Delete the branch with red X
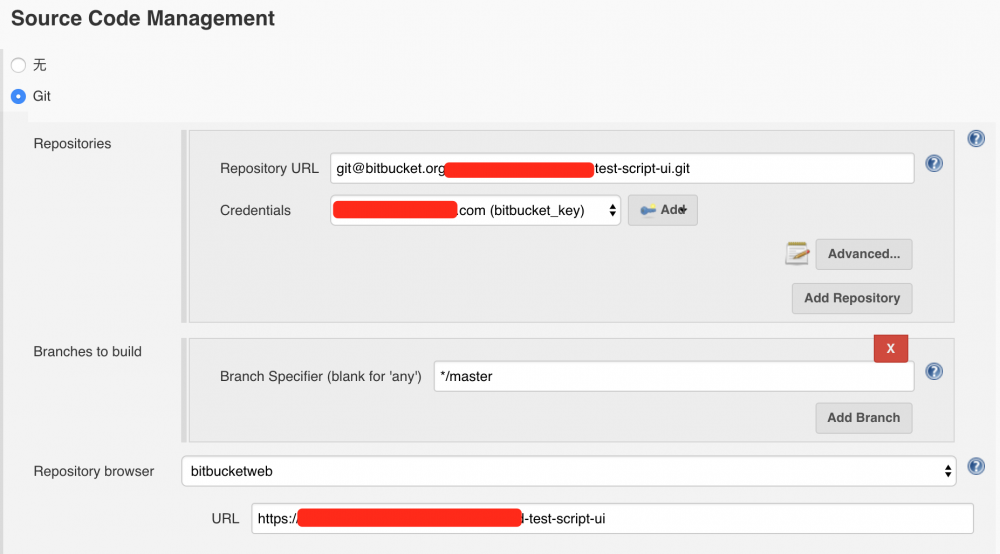The width and height of the screenshot is (1000, 554). tap(890, 348)
